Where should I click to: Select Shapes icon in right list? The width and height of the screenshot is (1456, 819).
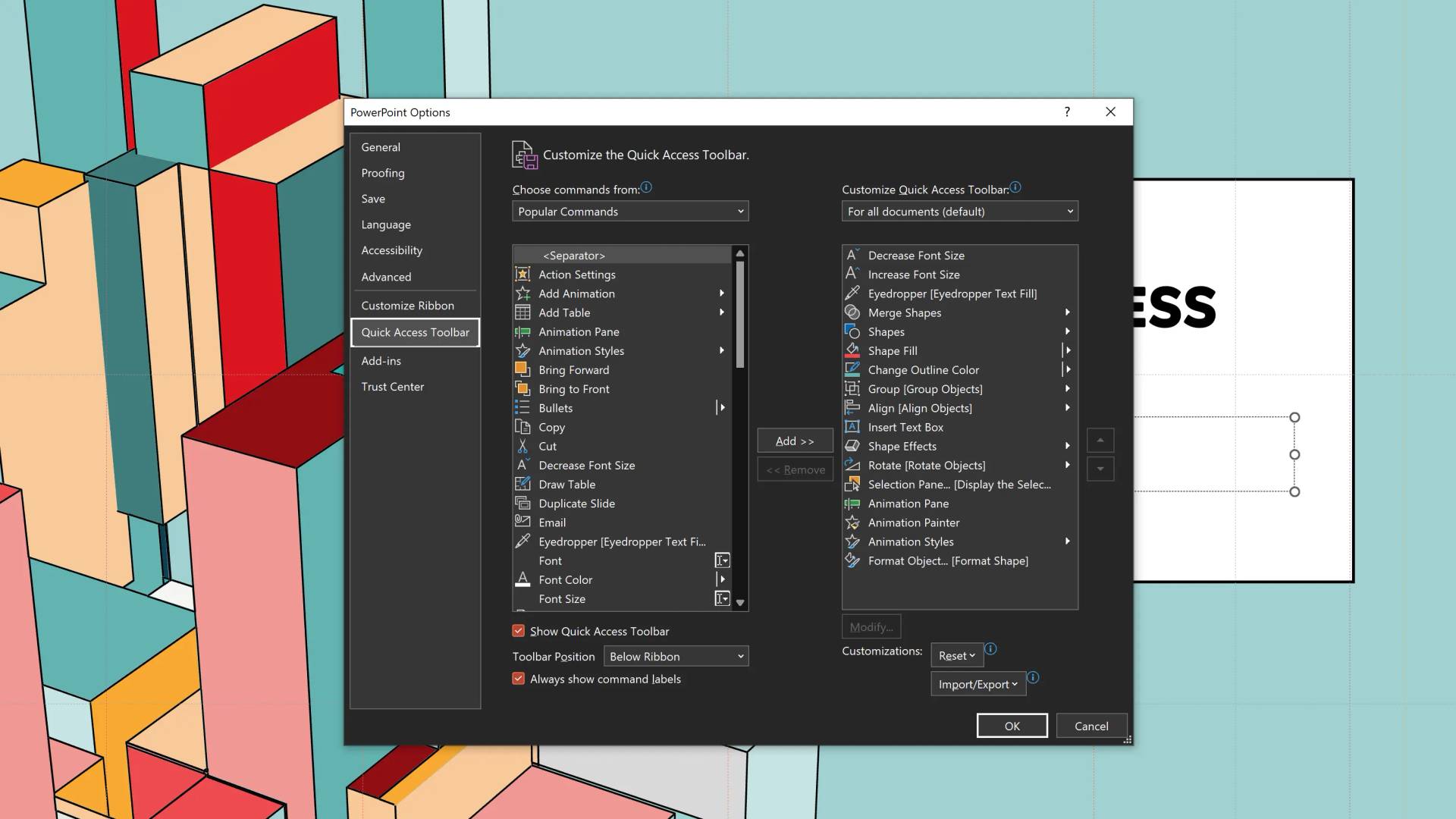coord(852,331)
